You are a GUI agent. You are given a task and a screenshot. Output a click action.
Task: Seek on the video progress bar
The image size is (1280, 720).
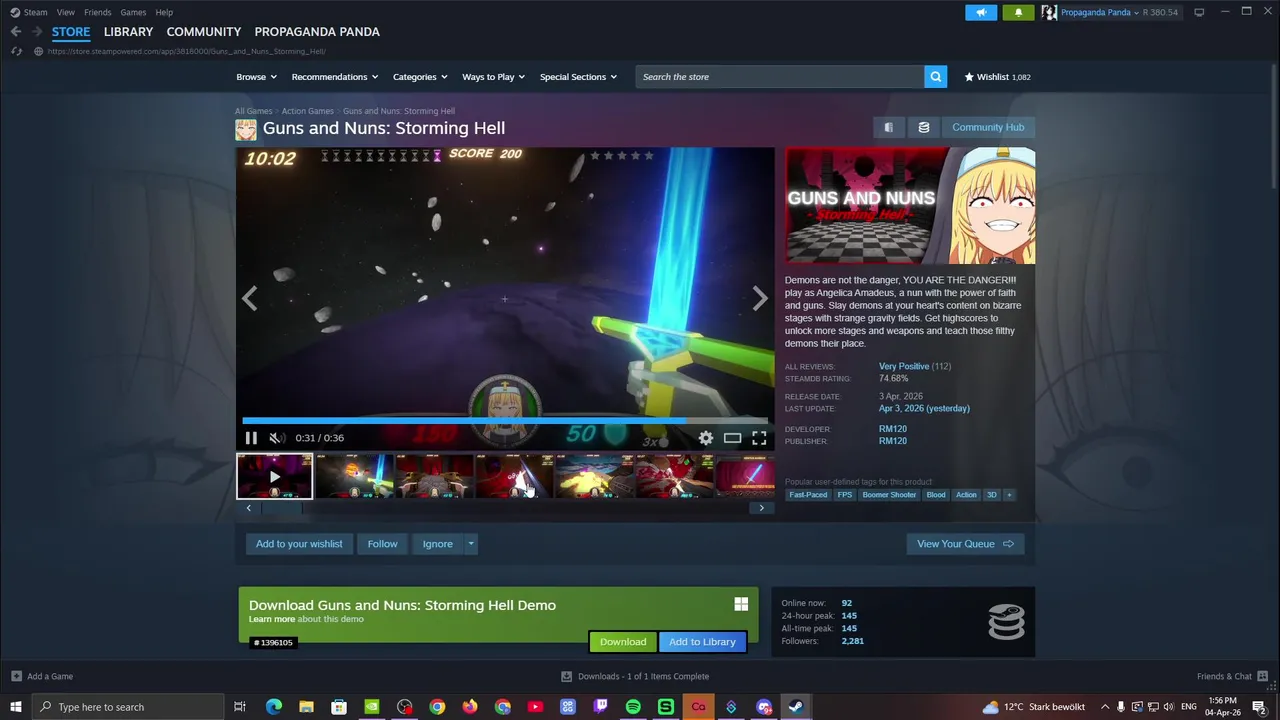(x=505, y=421)
